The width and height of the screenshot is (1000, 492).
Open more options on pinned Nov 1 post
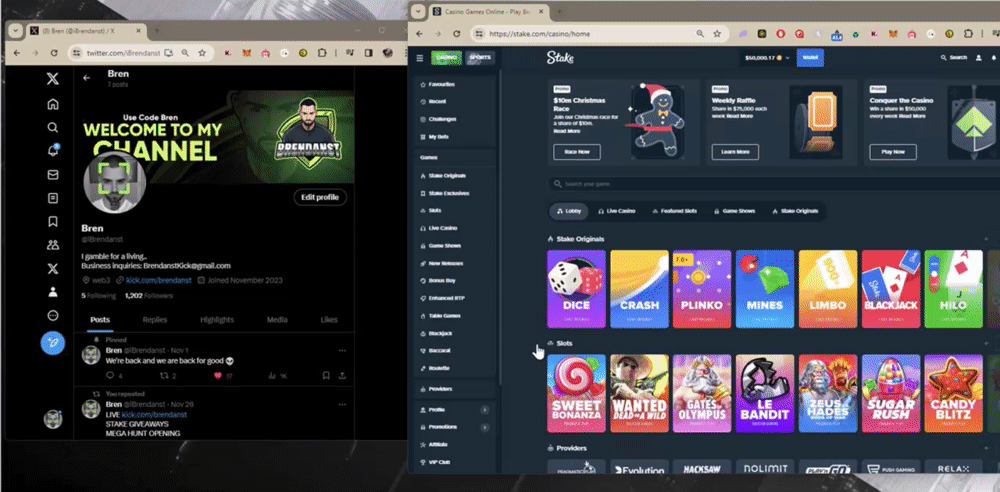pos(342,350)
